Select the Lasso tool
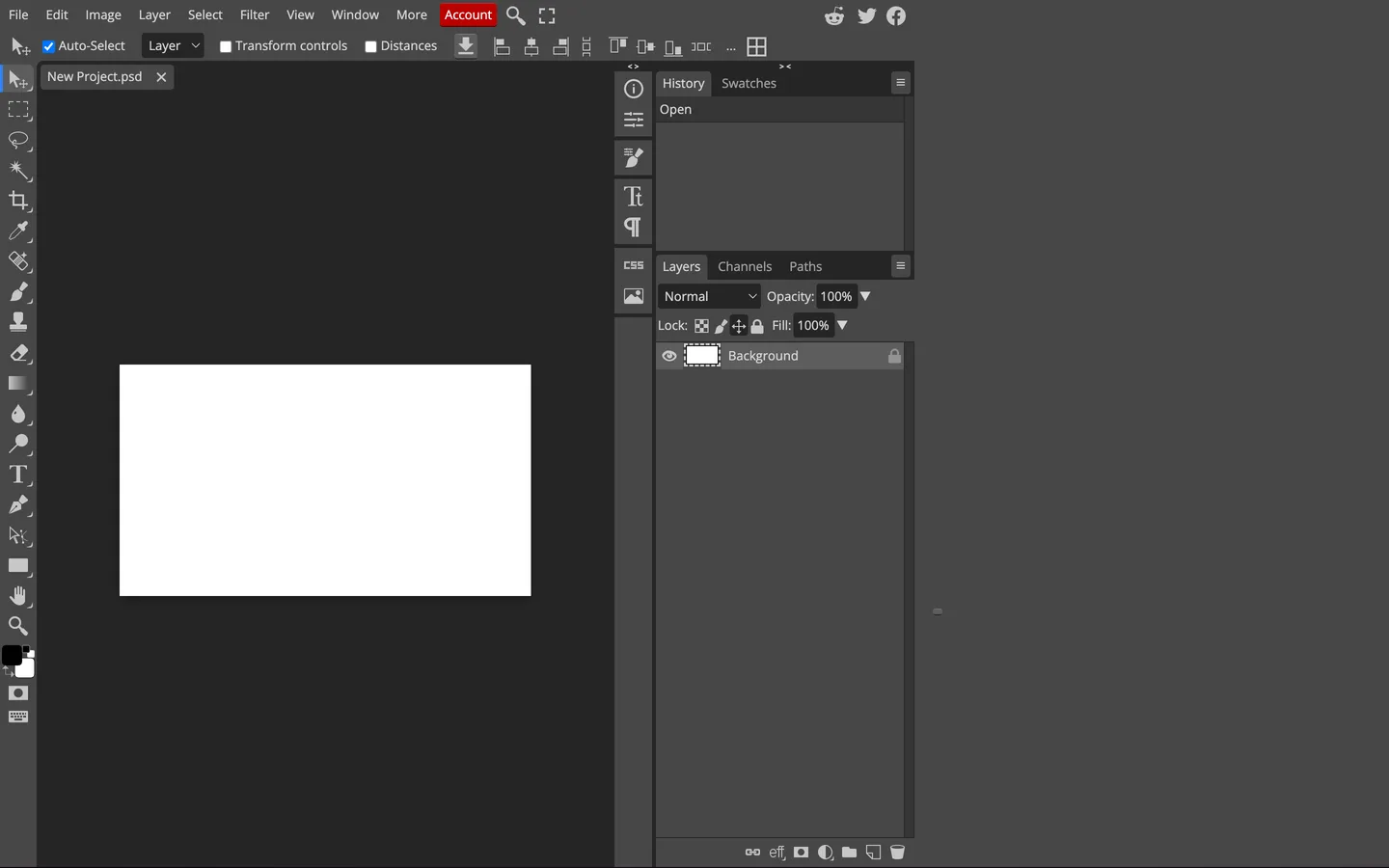The image size is (1389, 868). (18, 141)
